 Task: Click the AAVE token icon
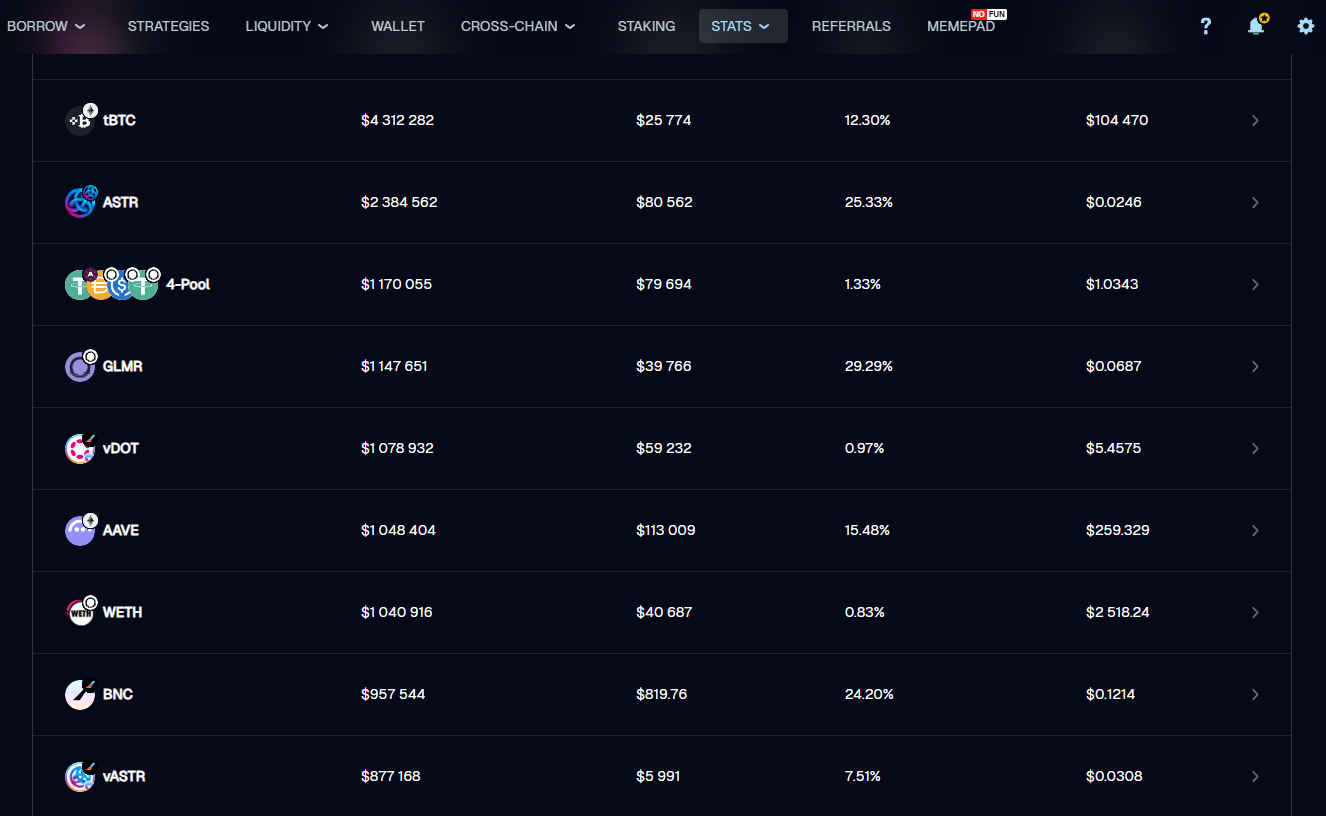81,529
